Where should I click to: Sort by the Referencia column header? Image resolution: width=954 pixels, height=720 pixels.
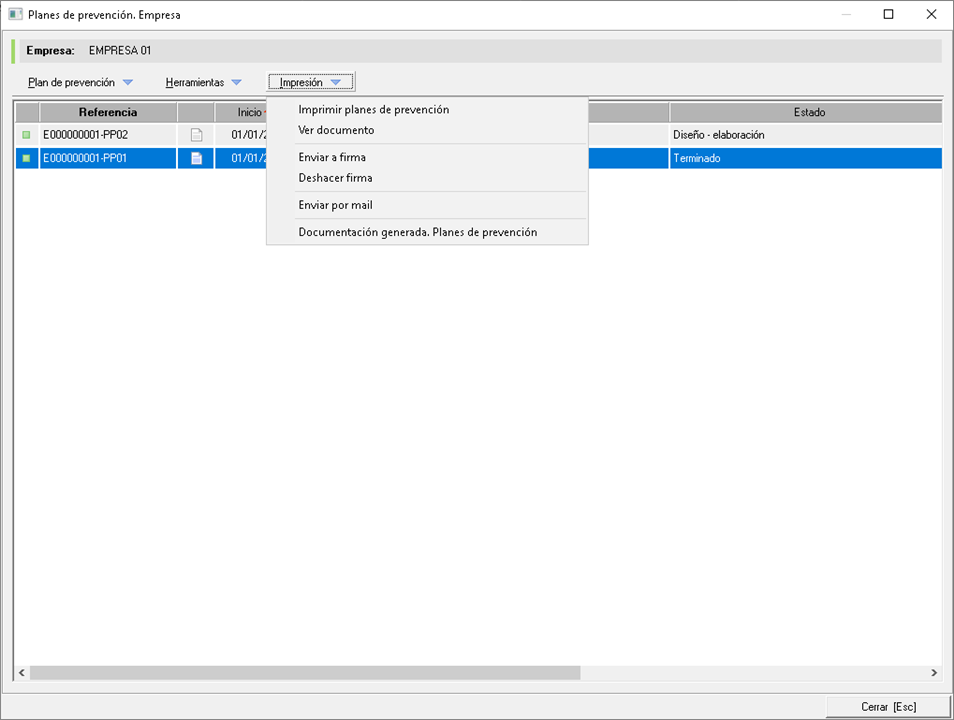108,112
